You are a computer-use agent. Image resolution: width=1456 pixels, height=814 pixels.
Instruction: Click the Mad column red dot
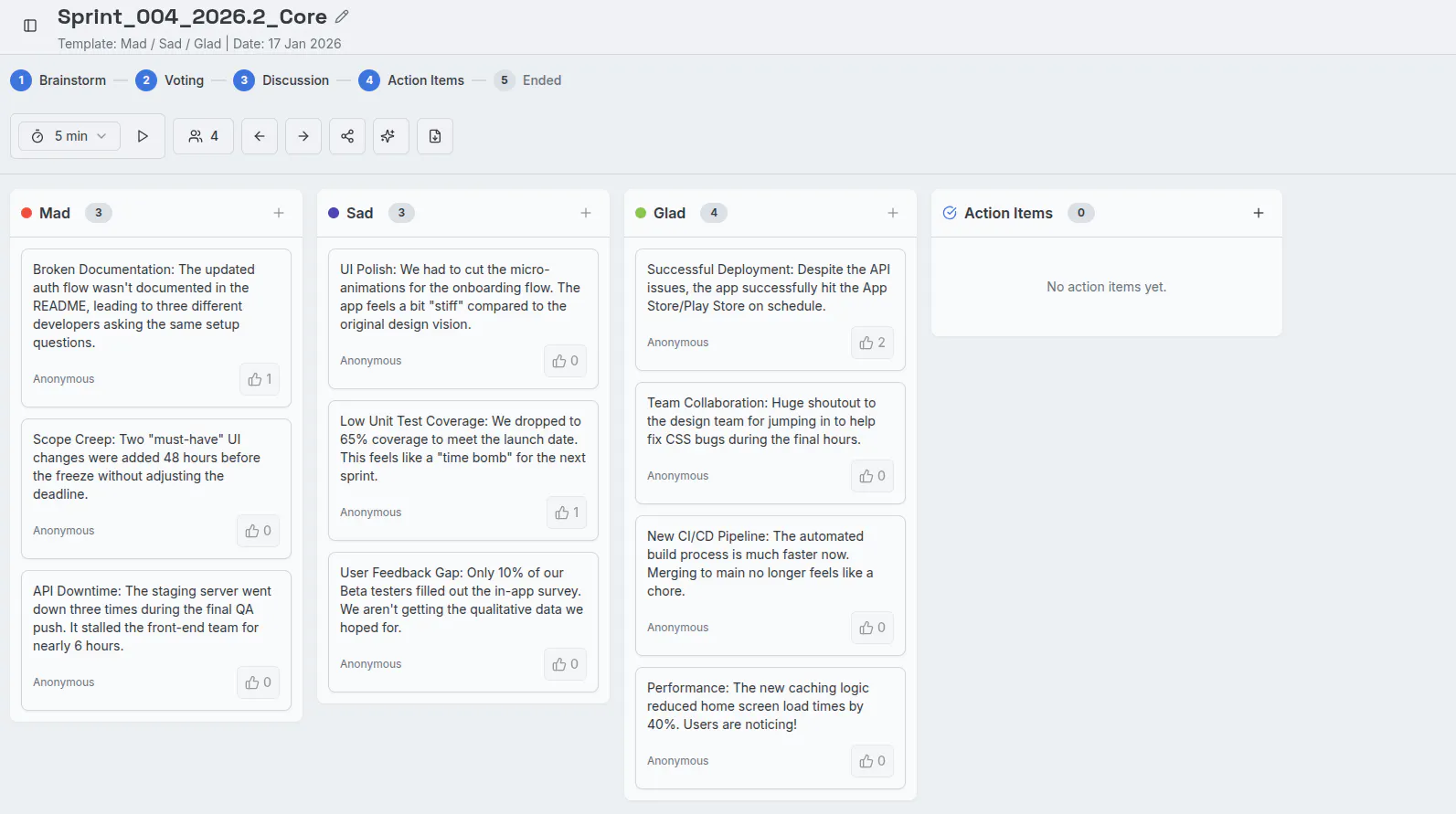[27, 213]
